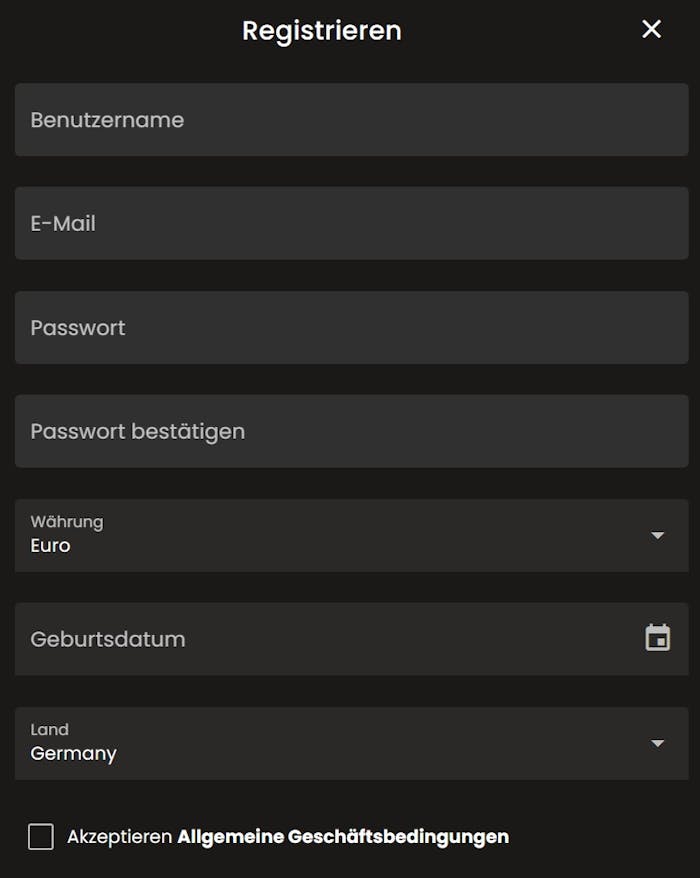Click the chevron beside the Land field
Screen dimensions: 700x878
pos(657,743)
